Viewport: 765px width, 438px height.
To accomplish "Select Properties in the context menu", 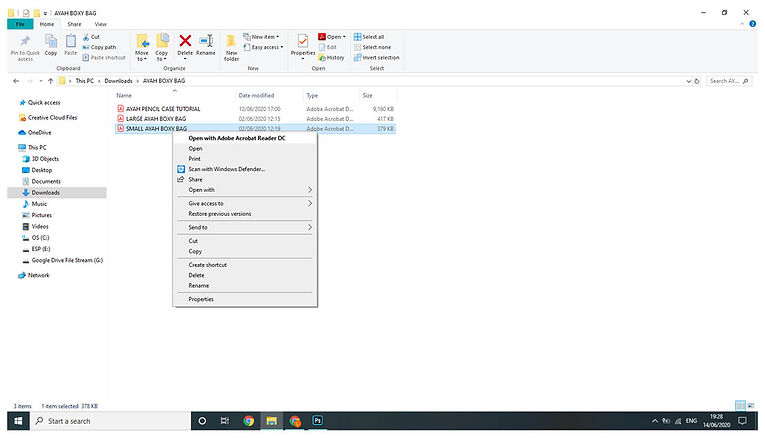I will (x=244, y=299).
